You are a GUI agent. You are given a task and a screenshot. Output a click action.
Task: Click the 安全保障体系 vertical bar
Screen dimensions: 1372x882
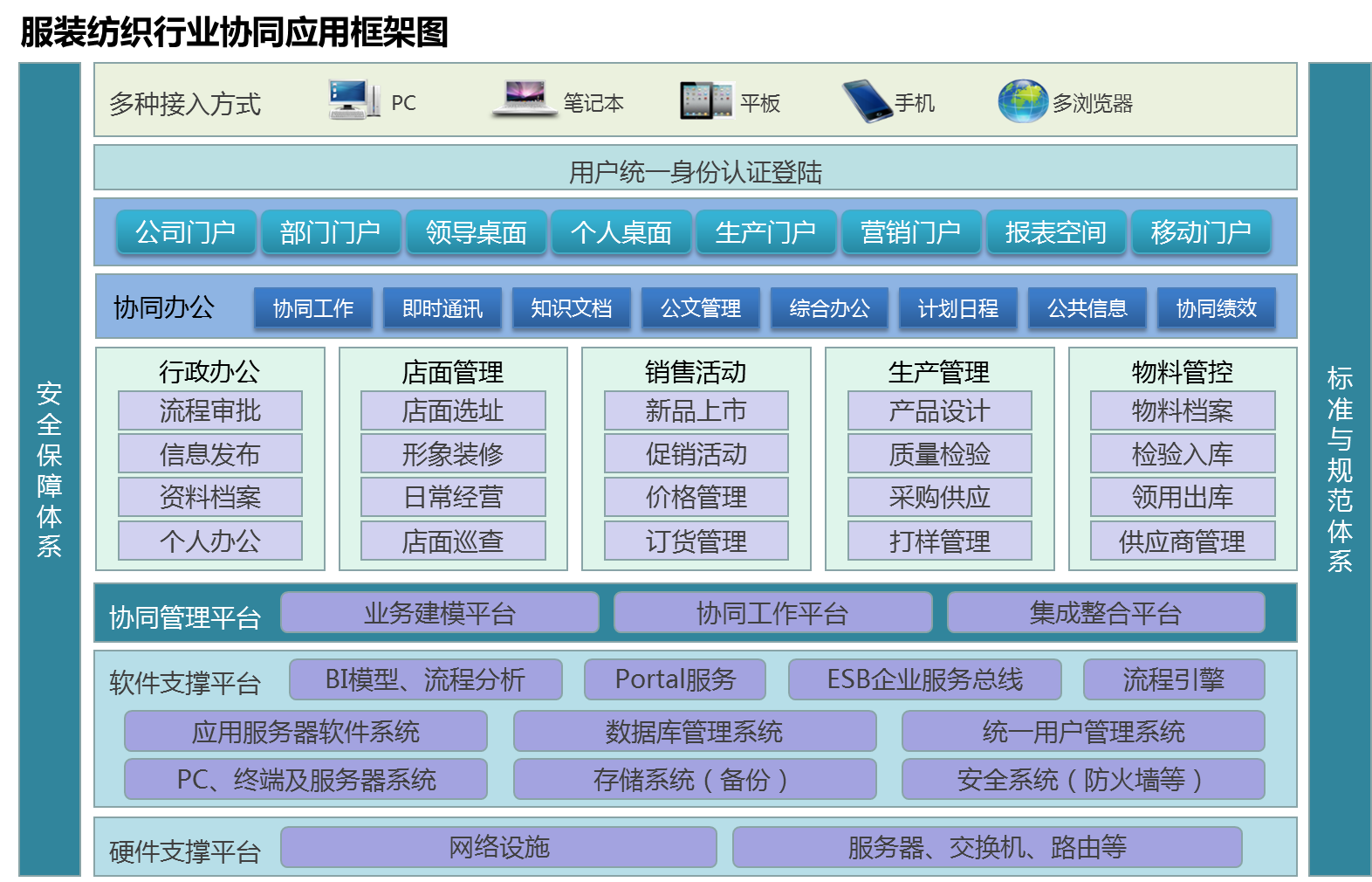[x=50, y=469]
